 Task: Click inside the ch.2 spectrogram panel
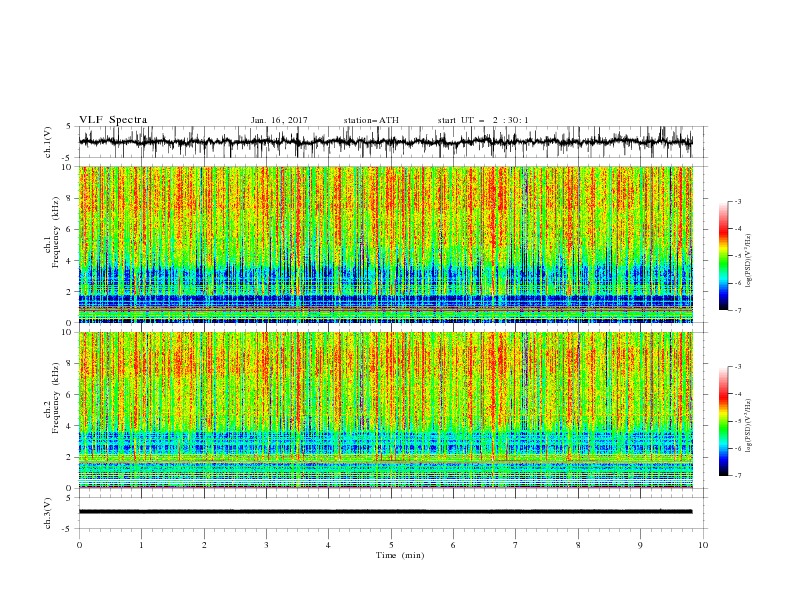tap(385, 410)
